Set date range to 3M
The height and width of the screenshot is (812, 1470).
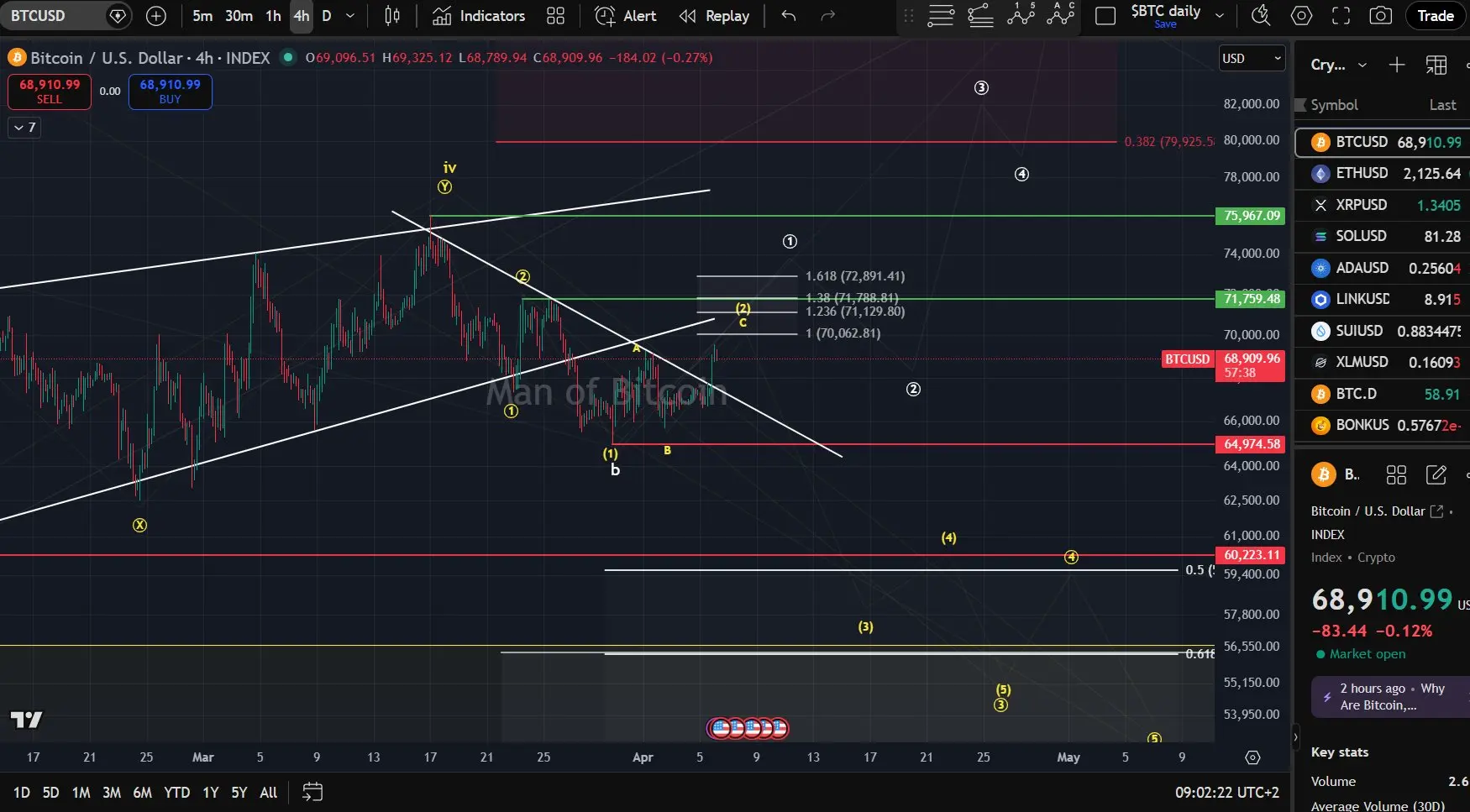(112, 793)
